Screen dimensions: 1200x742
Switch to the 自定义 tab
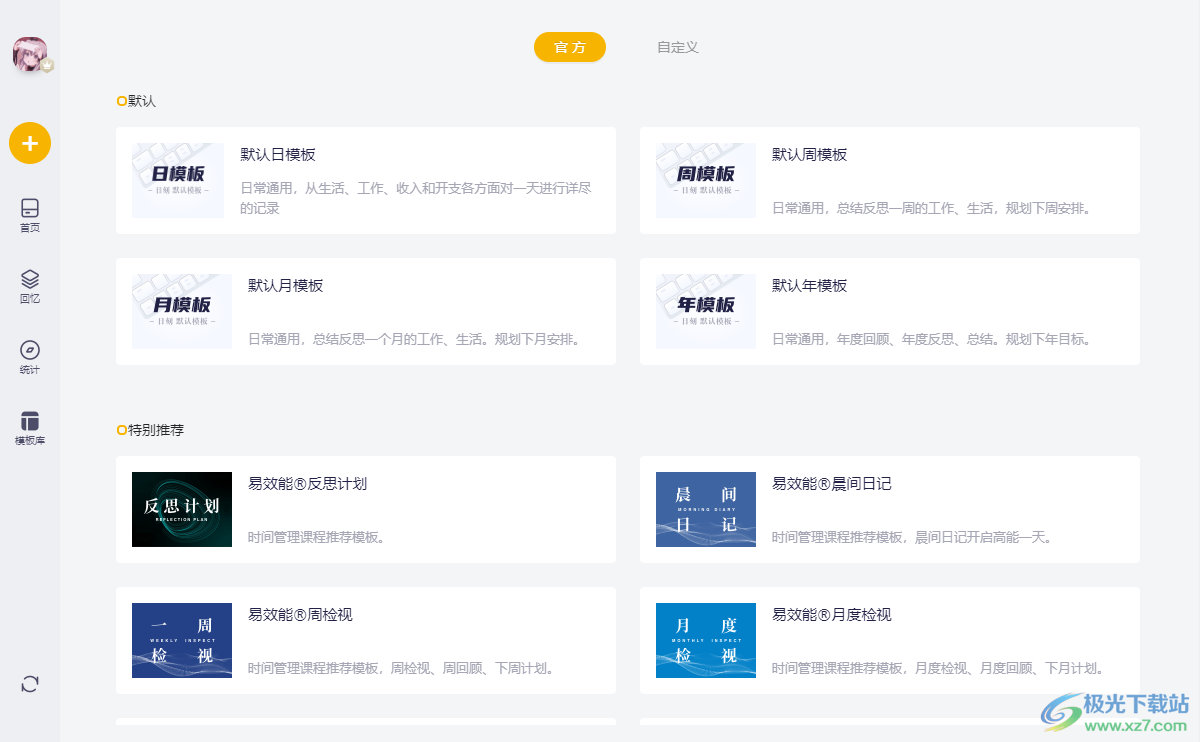(x=678, y=47)
